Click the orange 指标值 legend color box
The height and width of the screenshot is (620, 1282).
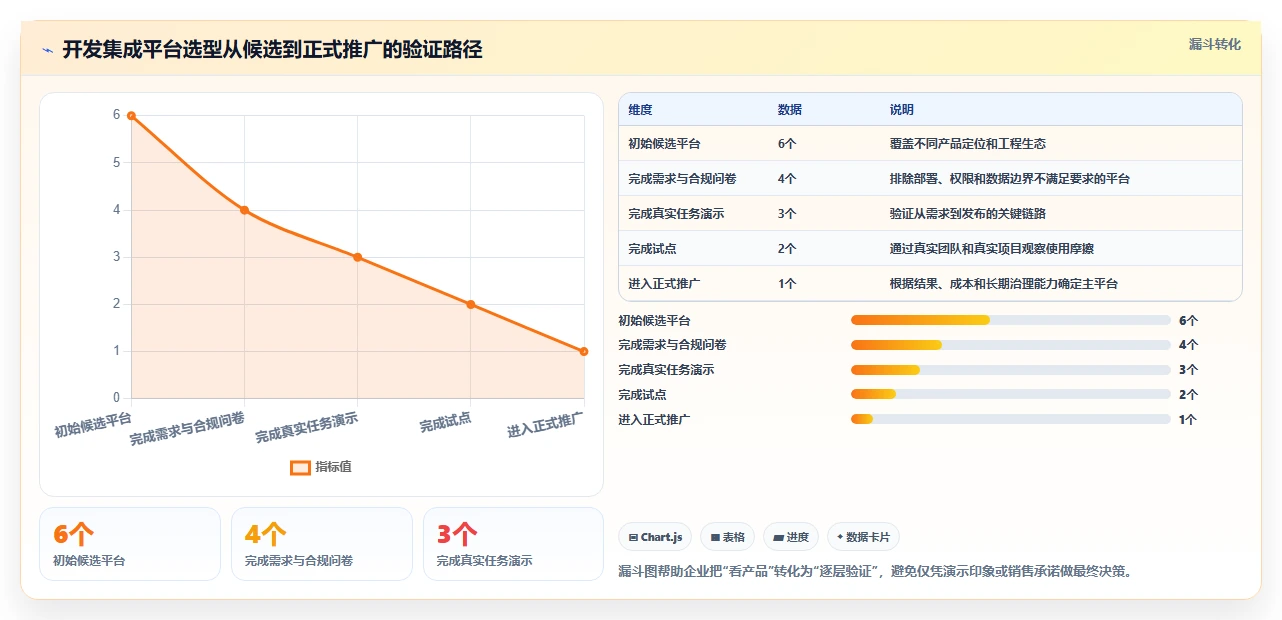[x=300, y=467]
